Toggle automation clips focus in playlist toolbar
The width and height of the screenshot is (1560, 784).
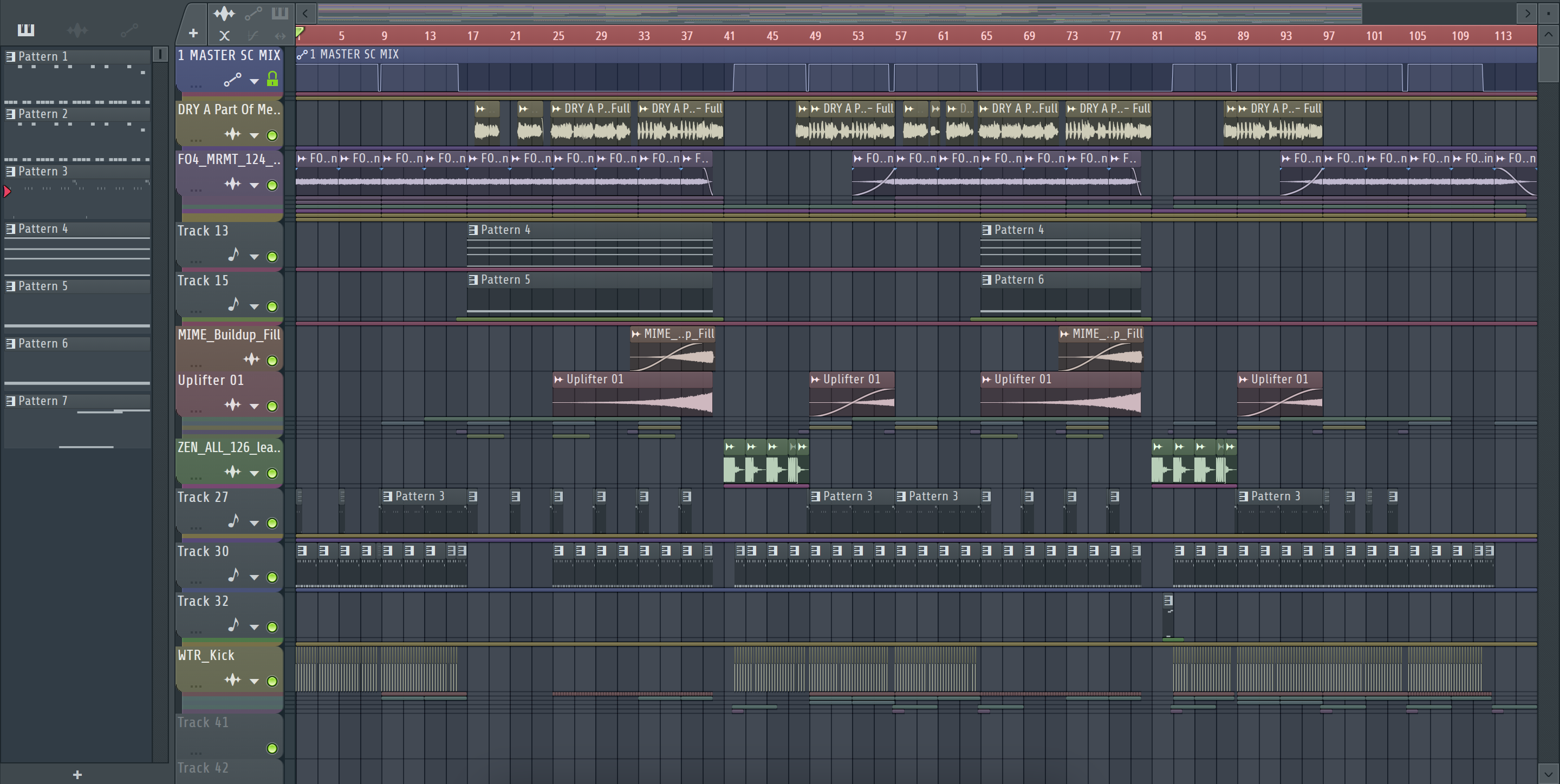[252, 12]
